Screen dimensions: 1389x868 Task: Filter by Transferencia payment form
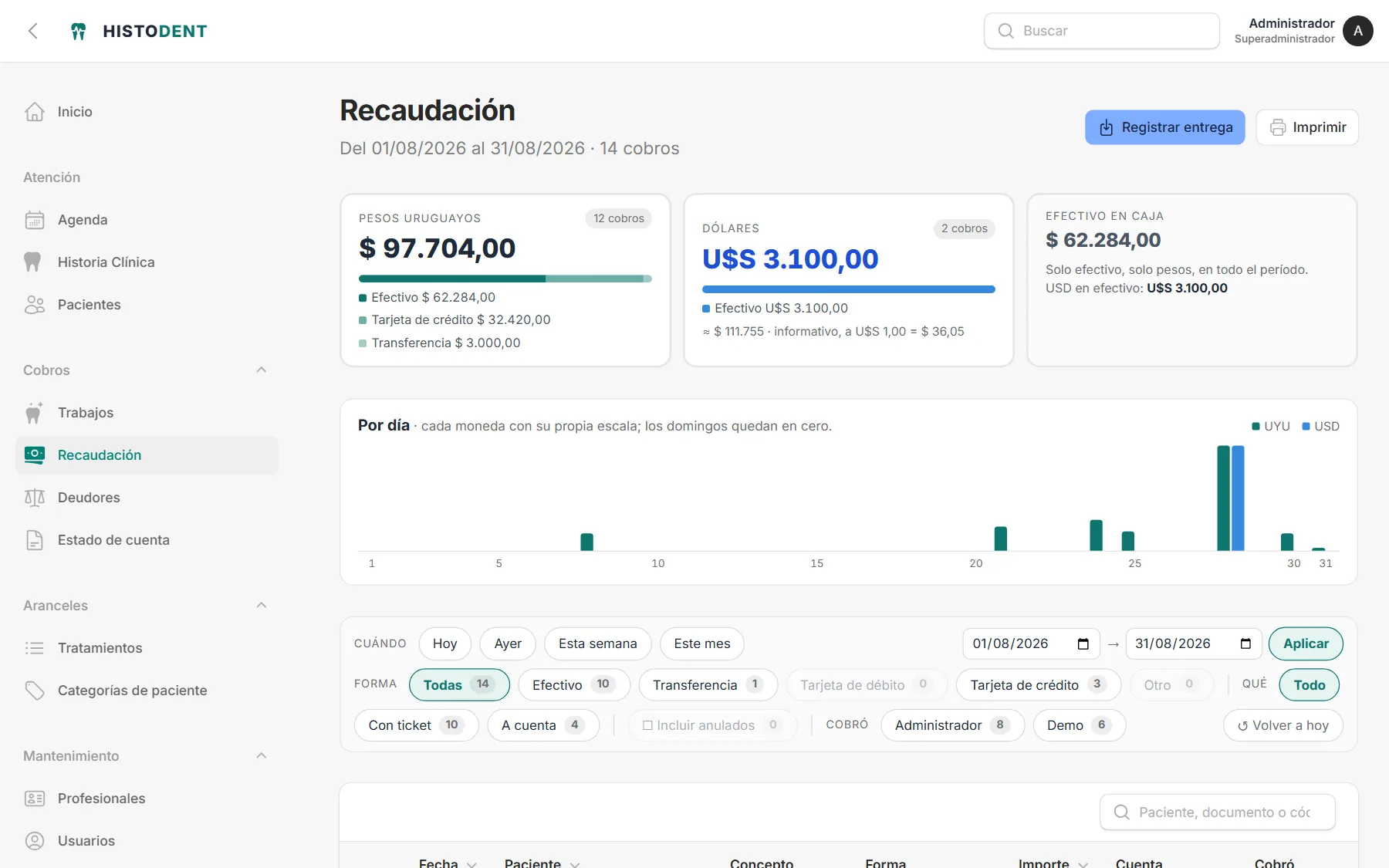(x=708, y=684)
